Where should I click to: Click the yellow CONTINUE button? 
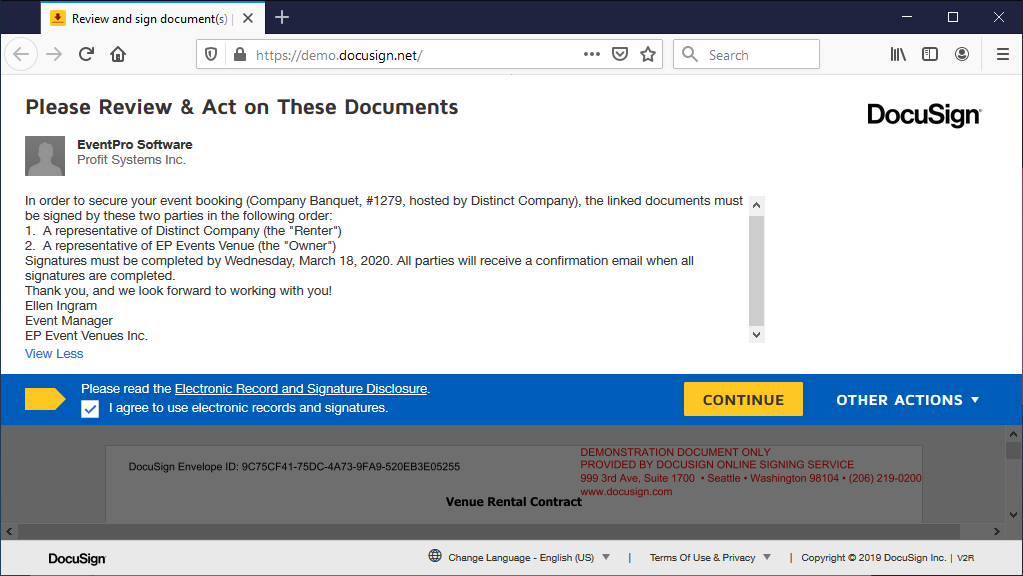(x=743, y=399)
